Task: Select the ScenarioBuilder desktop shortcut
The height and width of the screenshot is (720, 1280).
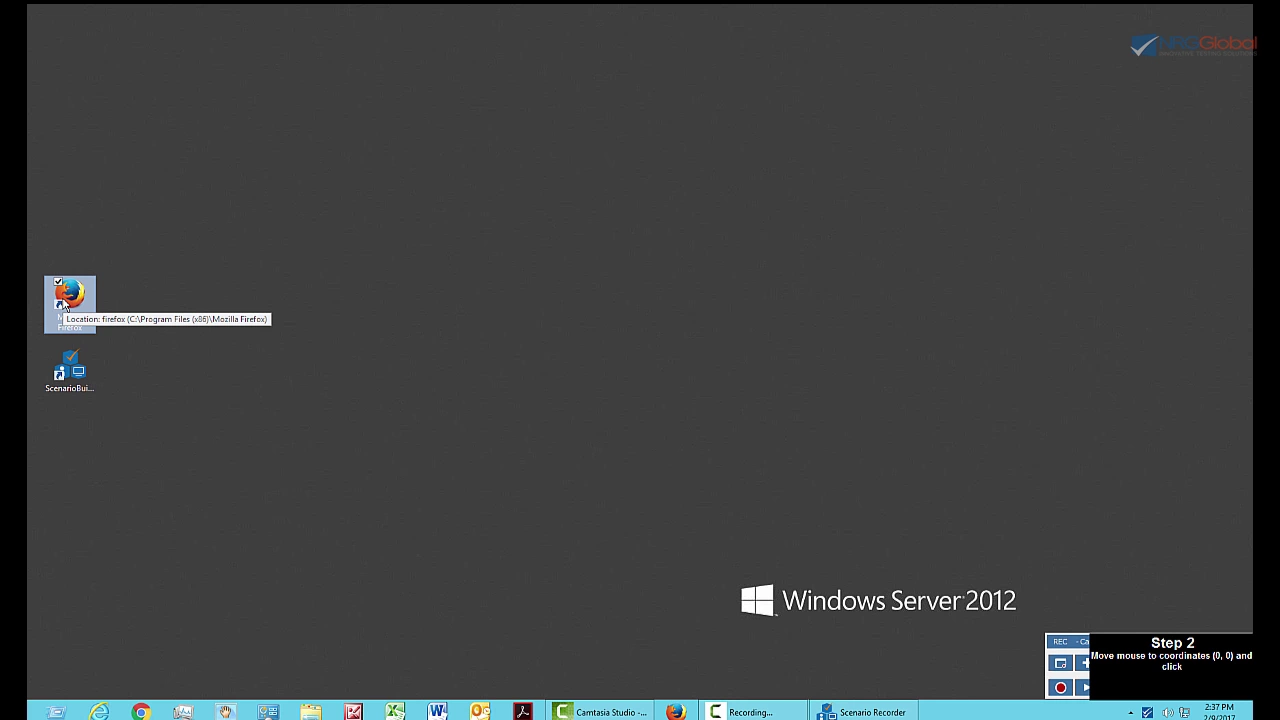Action: 70,371
